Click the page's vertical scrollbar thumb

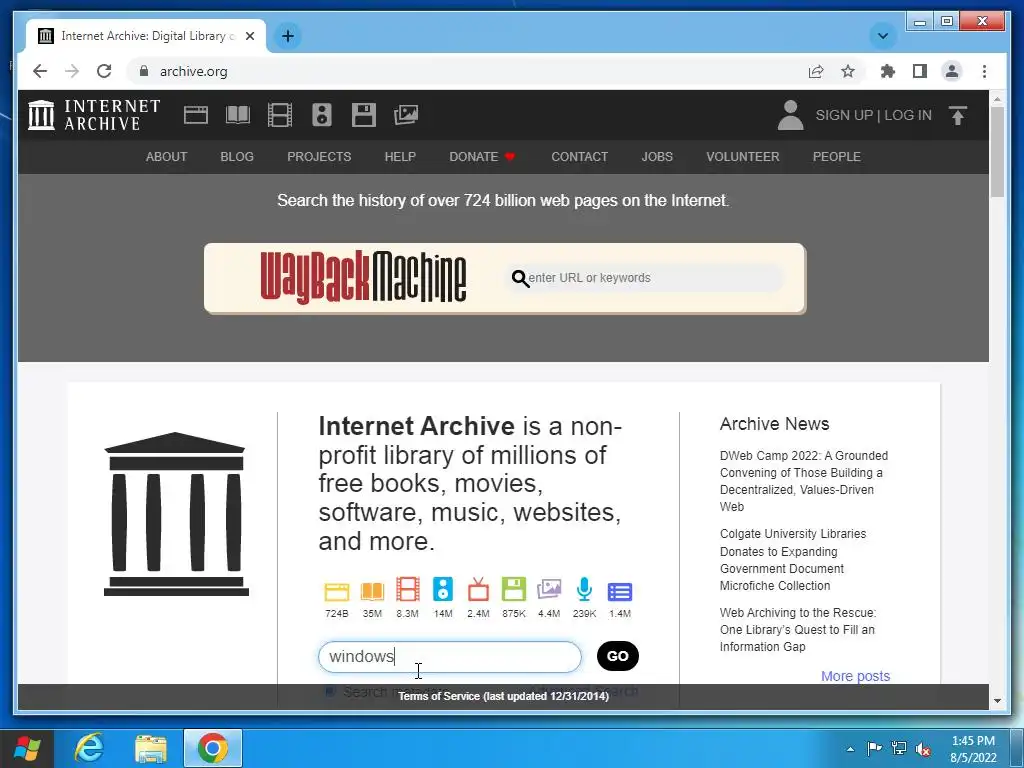tap(997, 152)
